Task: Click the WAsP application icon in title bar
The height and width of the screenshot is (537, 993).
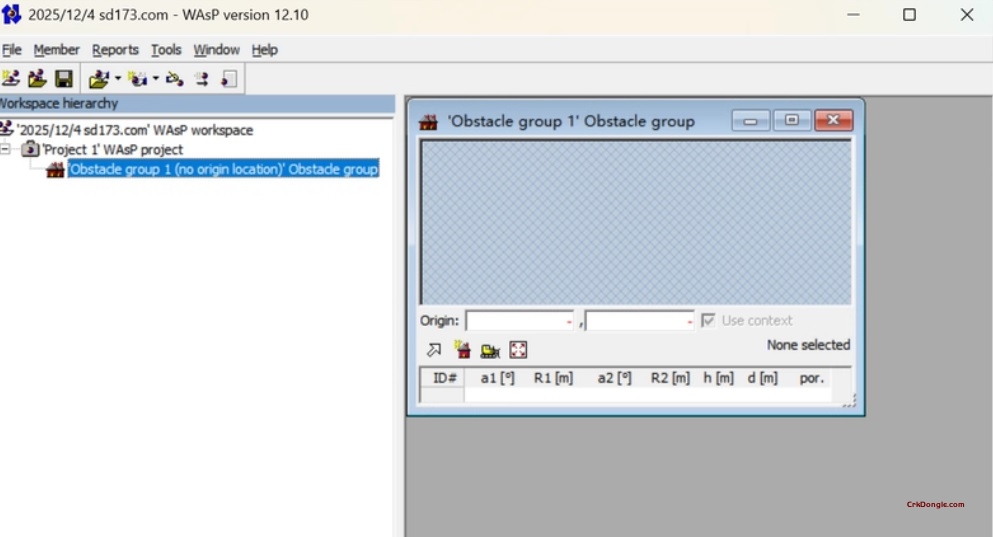Action: coord(11,15)
